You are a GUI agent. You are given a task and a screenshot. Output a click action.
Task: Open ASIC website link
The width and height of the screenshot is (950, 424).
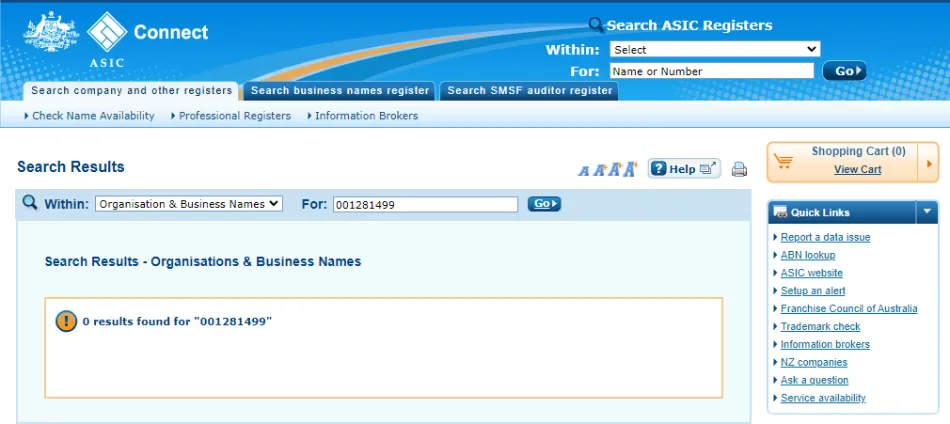[x=811, y=273]
